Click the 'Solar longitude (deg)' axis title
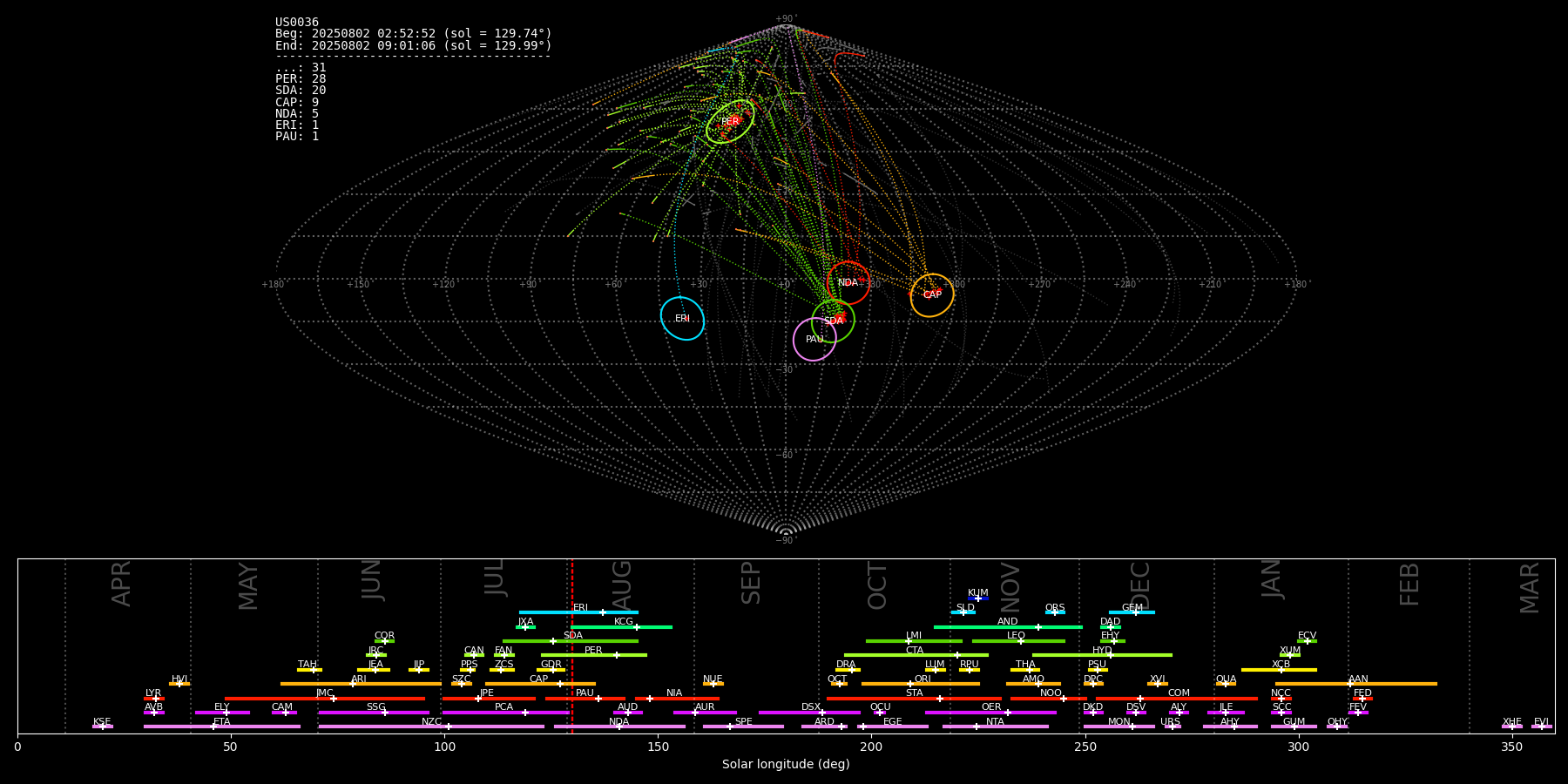The height and width of the screenshot is (784, 1568). tap(786, 765)
